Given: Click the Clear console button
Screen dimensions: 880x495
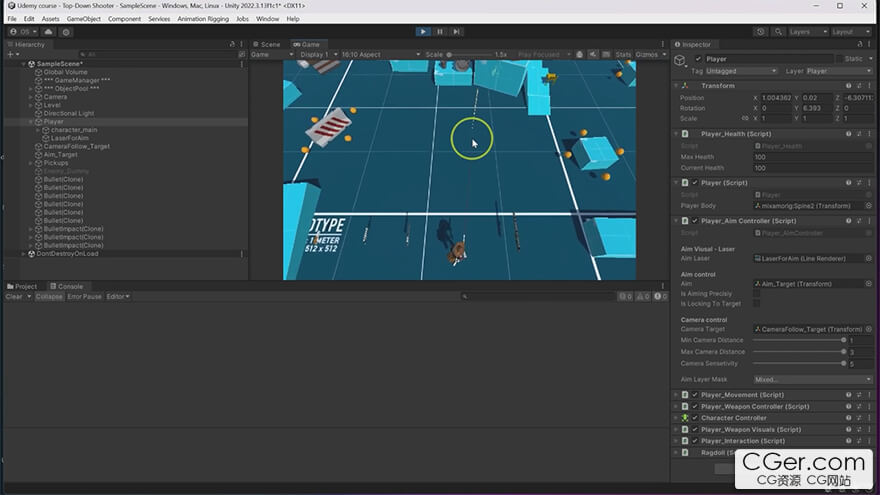Looking at the screenshot, I should (x=14, y=296).
